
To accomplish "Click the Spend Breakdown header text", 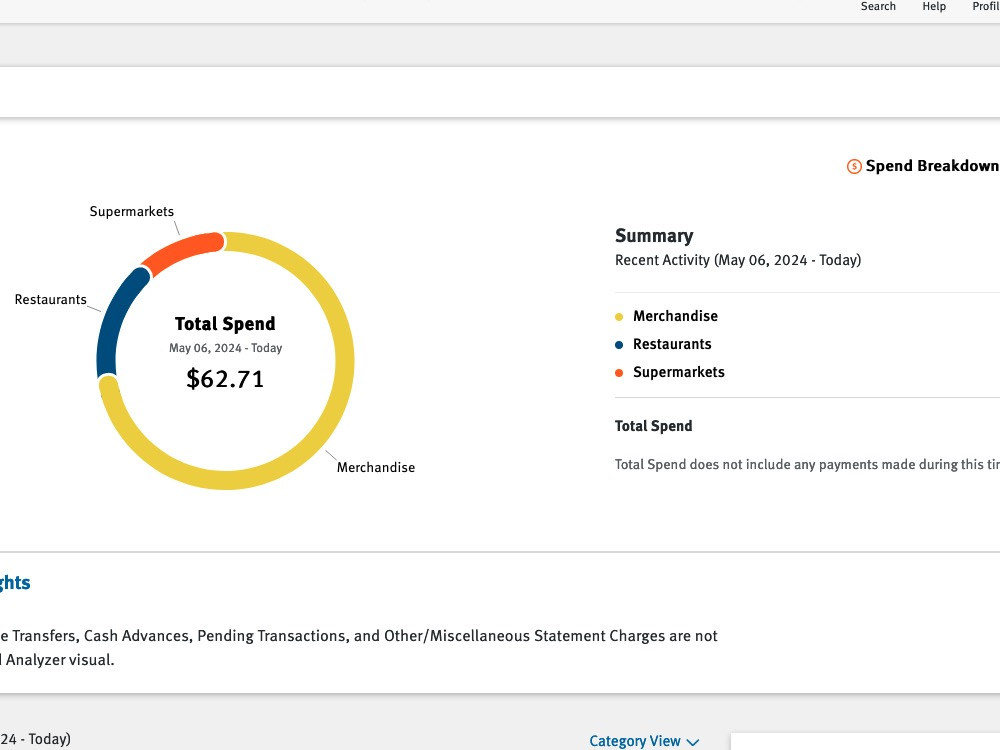I will coord(935,166).
